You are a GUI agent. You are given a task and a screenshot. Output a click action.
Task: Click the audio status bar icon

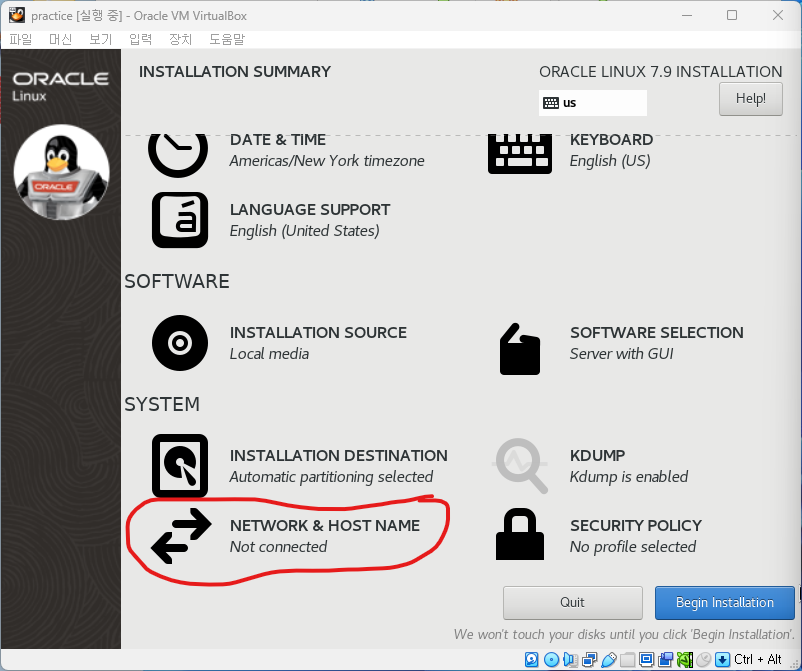tap(570, 659)
